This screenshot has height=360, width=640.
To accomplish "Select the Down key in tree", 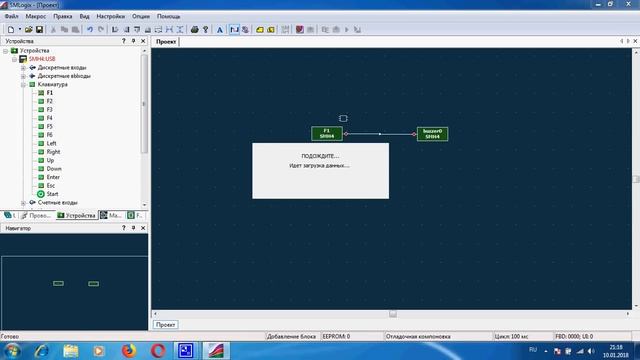I will tap(54, 169).
